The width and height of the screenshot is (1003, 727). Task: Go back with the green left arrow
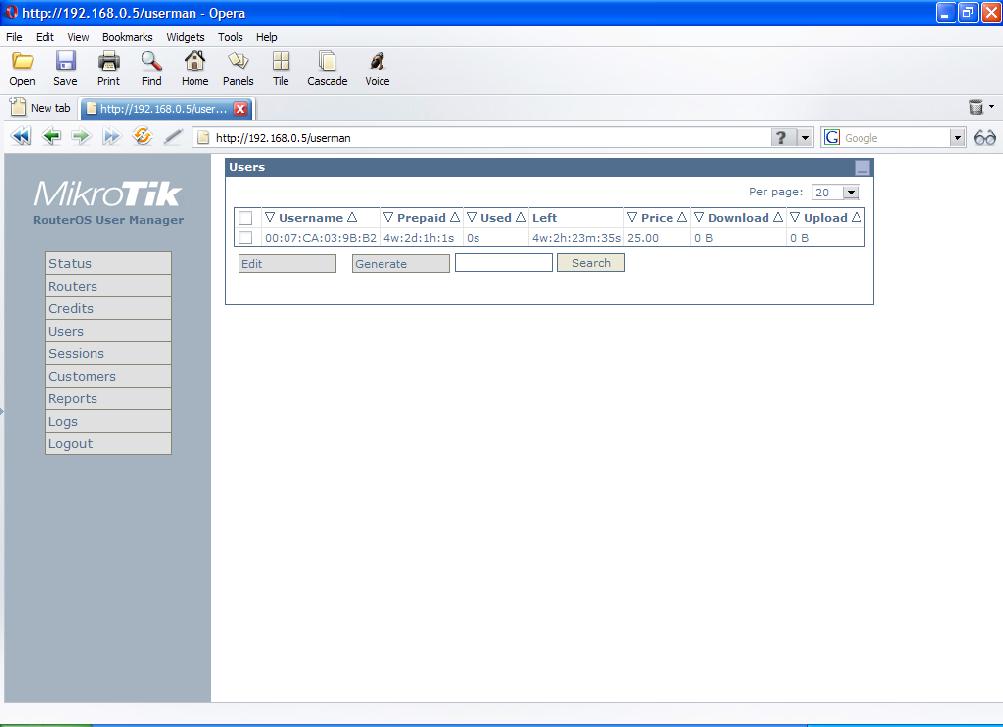coord(51,136)
